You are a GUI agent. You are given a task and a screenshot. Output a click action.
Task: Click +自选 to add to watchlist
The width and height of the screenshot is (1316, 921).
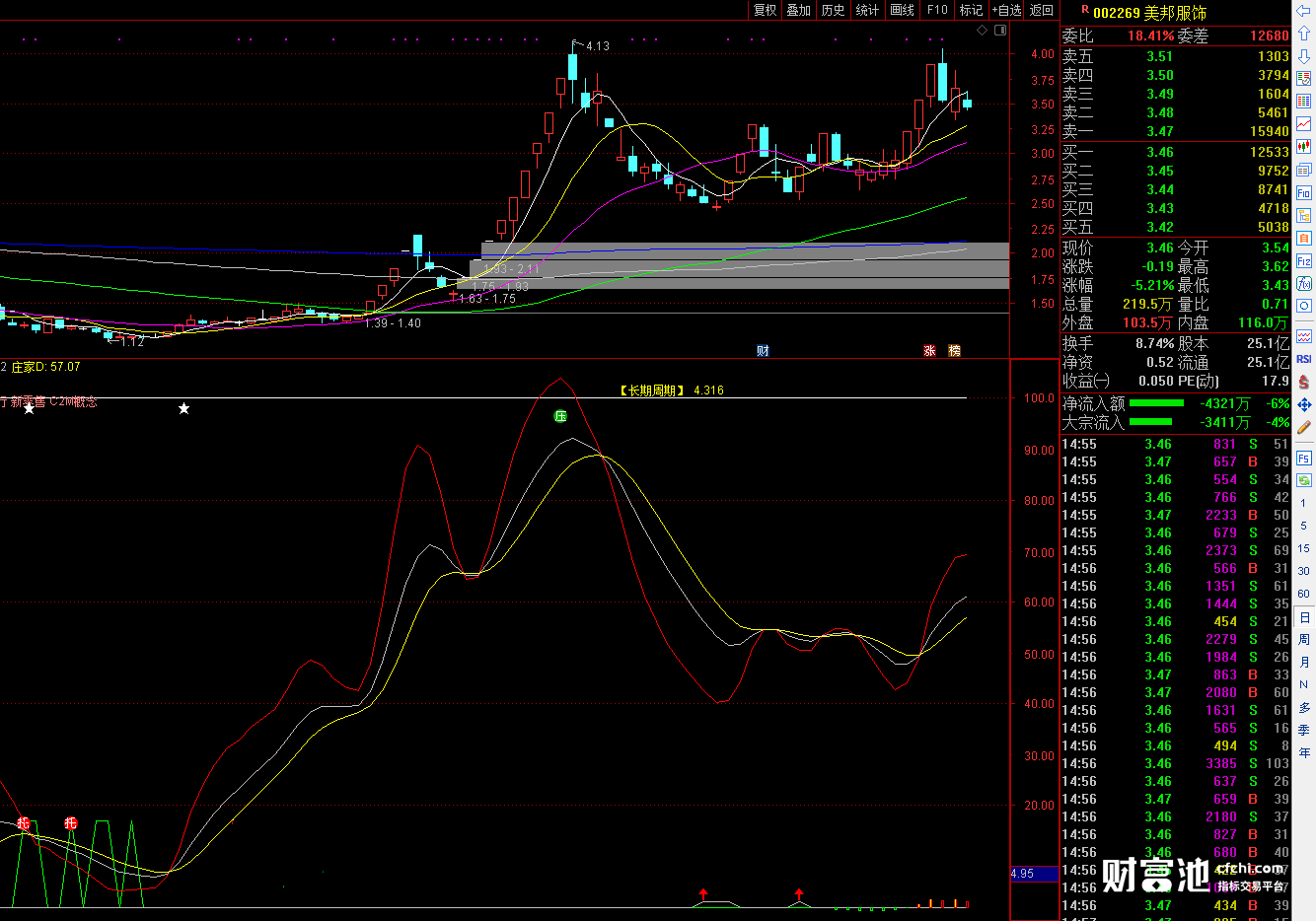click(x=1007, y=10)
